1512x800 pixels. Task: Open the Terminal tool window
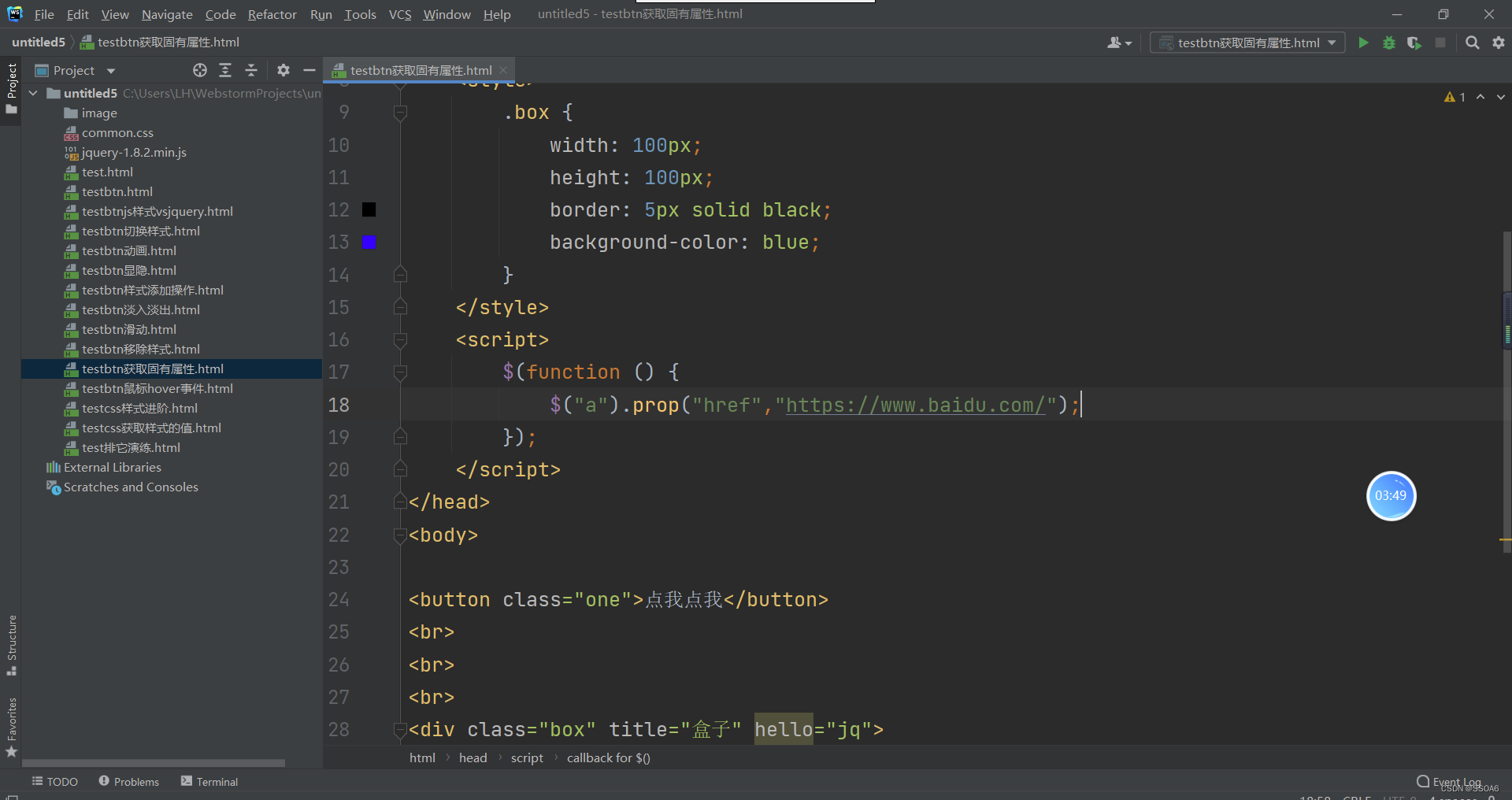(x=209, y=781)
